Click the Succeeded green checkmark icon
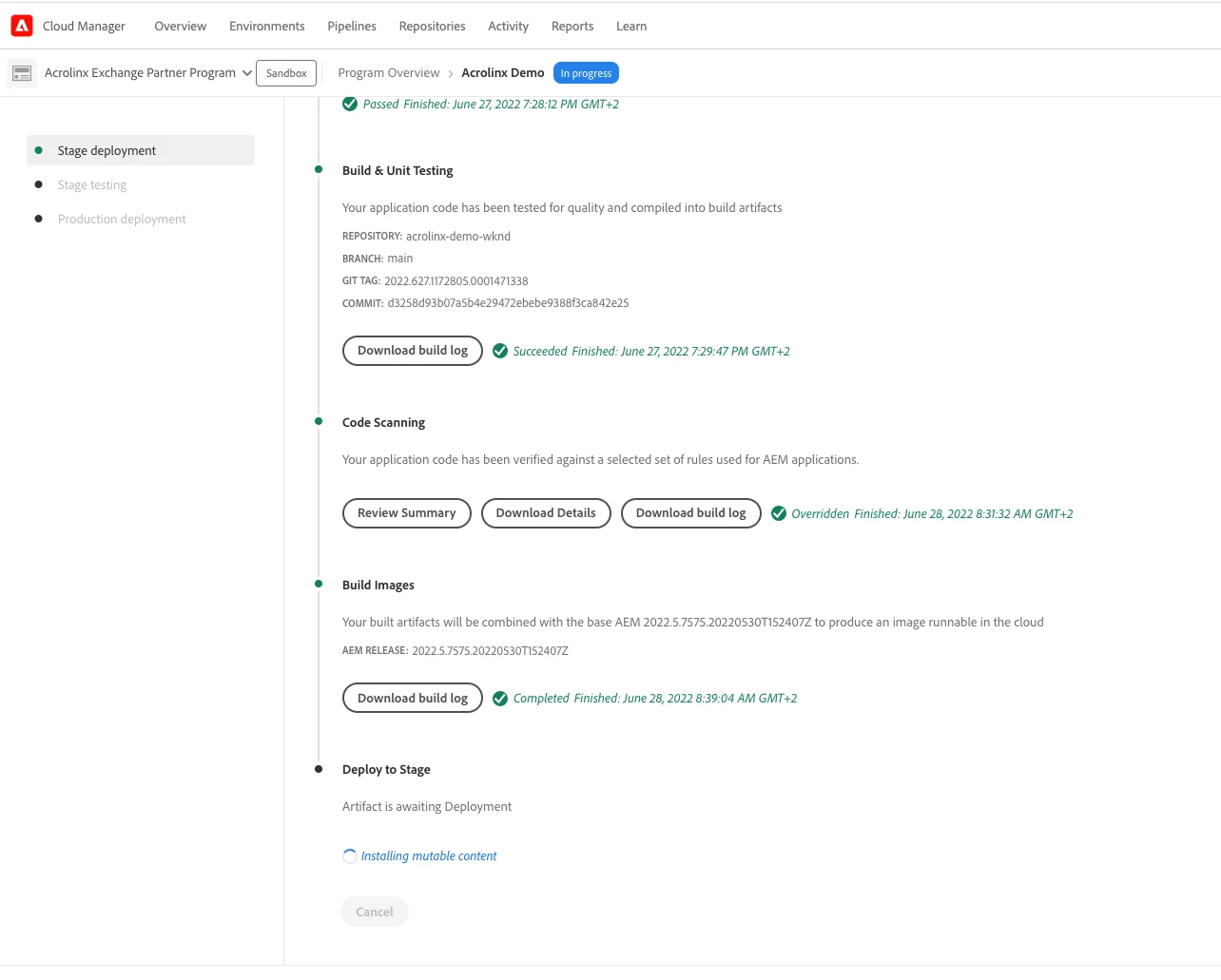 500,352
